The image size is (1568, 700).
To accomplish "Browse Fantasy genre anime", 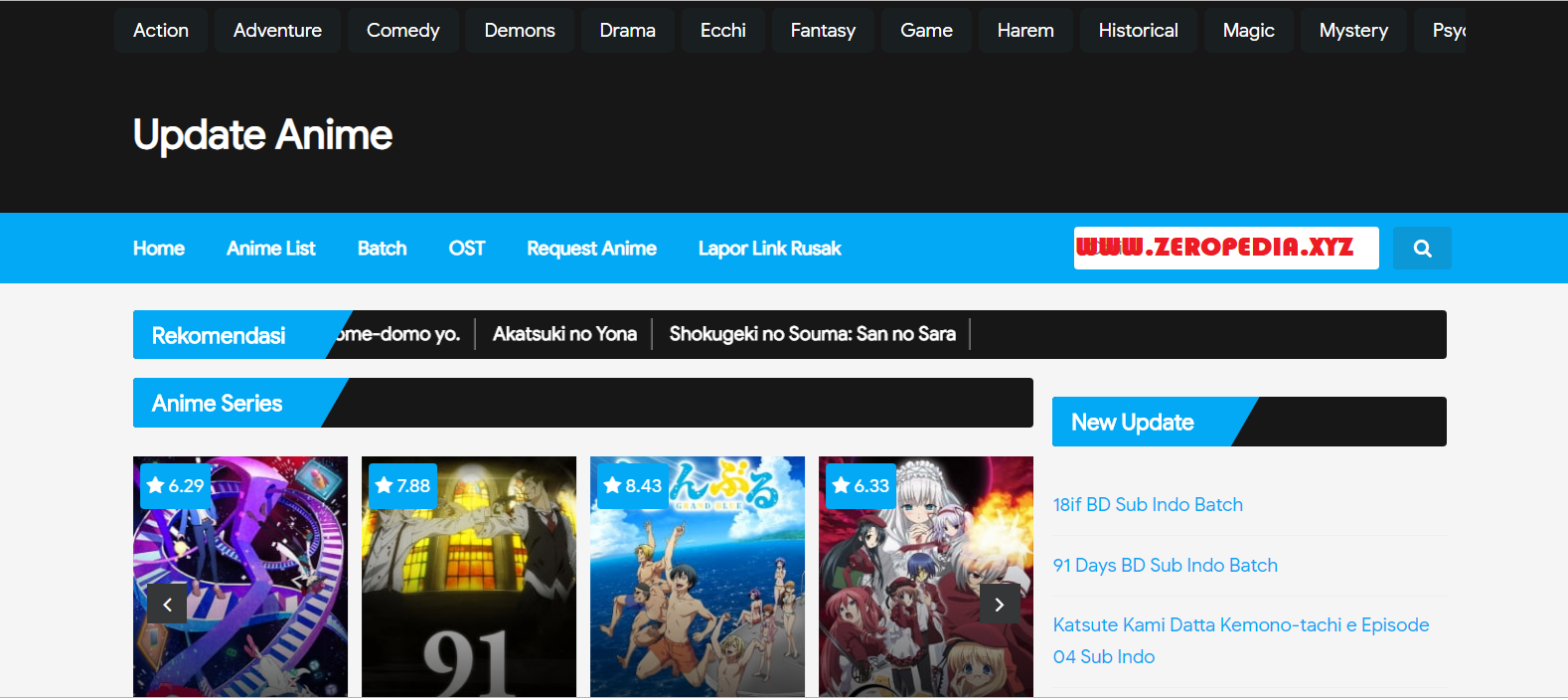I will click(x=823, y=30).
